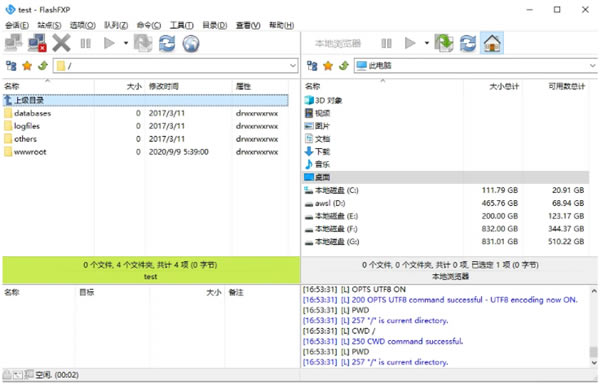600x384 pixels.
Task: Open the 站点(S) menu
Action: click(49, 25)
